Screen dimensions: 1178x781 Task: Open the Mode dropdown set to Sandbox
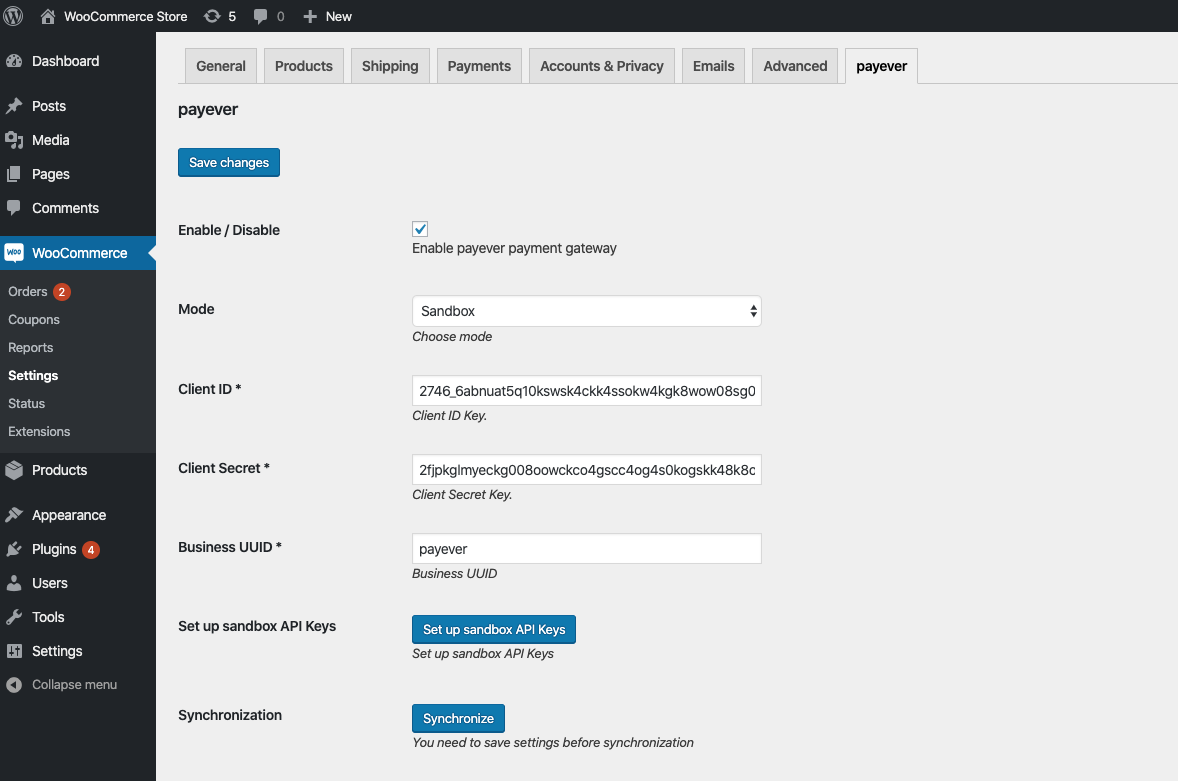coord(587,311)
